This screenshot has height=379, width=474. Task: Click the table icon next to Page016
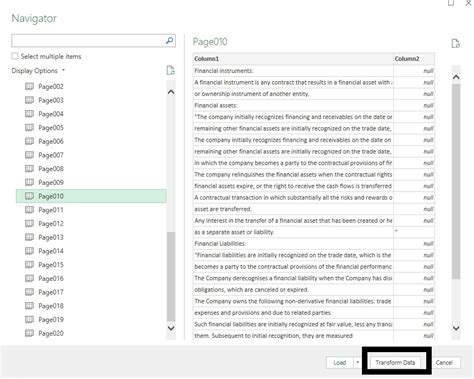point(29,278)
